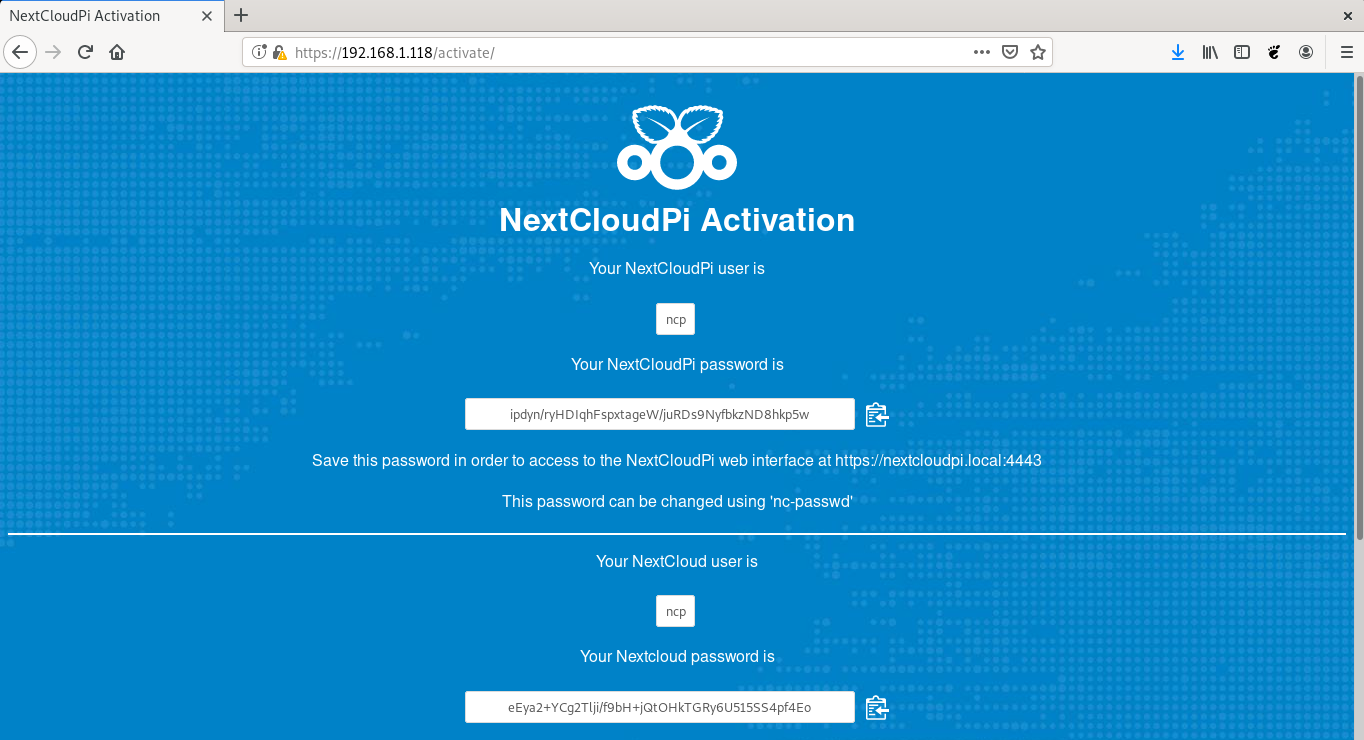Screen dimensions: 1364x740
Task: Open page actions three-dot menu
Action: [x=982, y=52]
